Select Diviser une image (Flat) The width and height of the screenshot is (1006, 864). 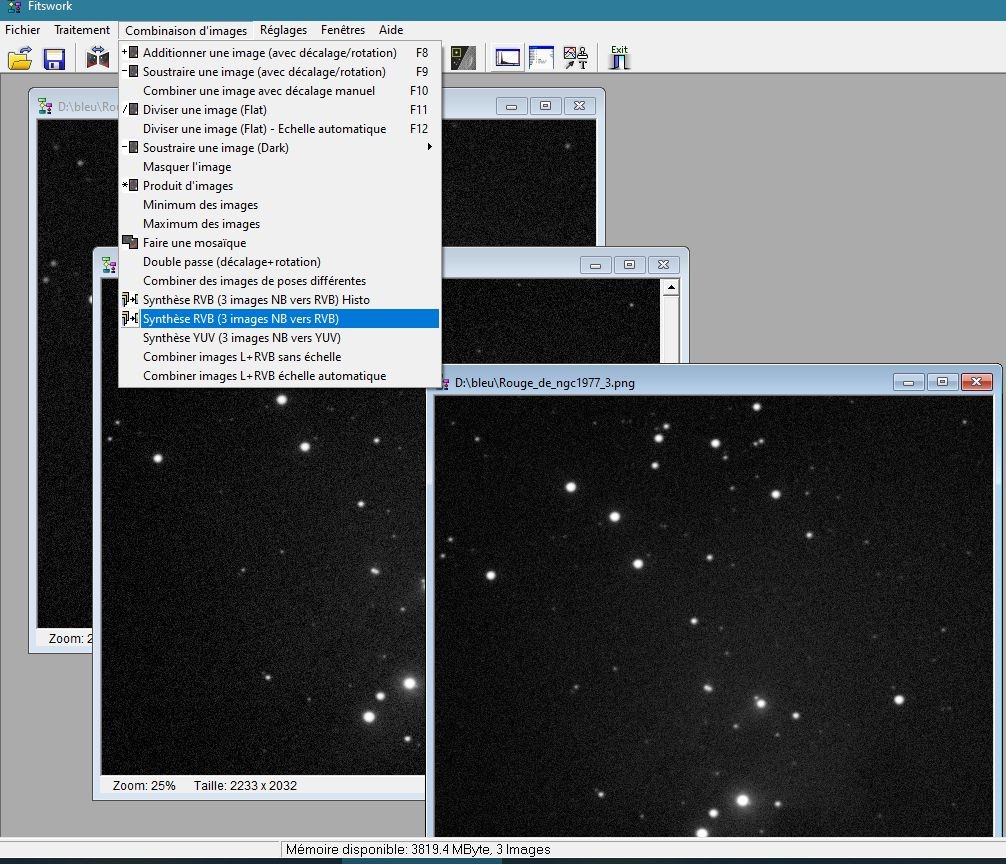coord(280,110)
